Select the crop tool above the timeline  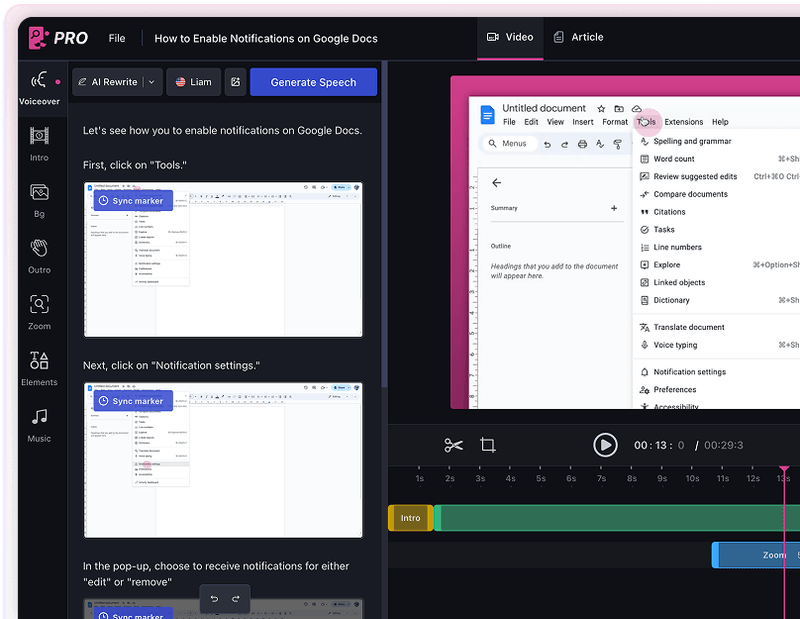pos(488,444)
